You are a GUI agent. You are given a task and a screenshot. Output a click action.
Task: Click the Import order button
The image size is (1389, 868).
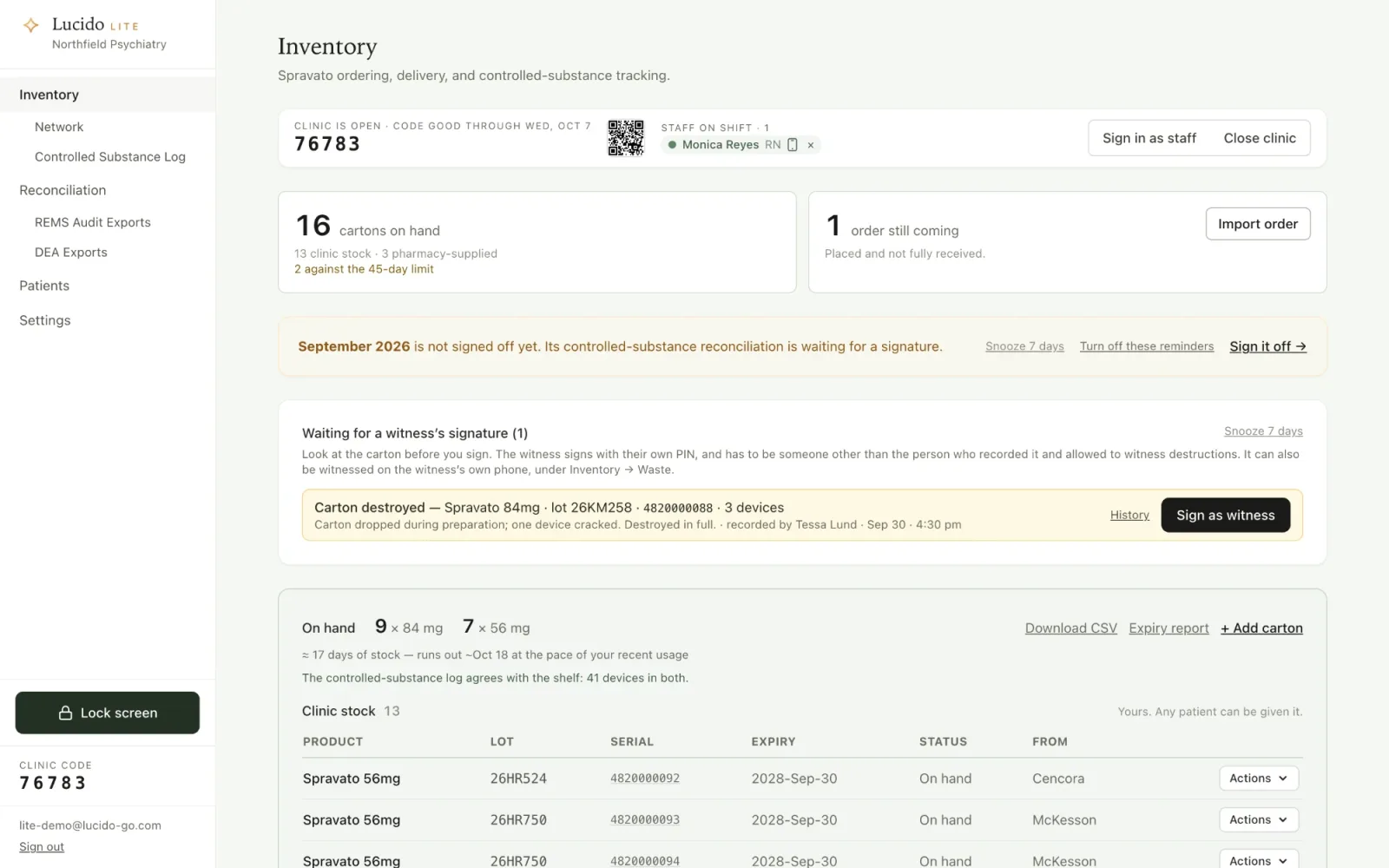(1258, 224)
